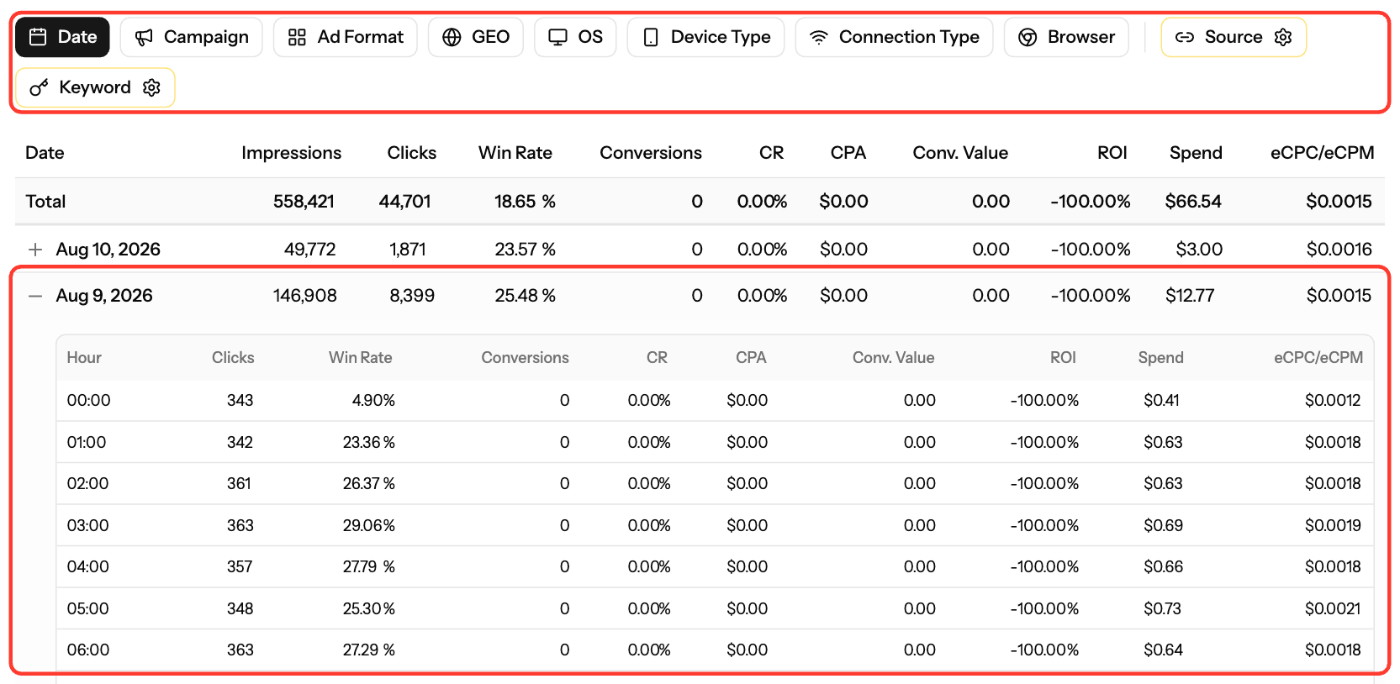Image resolution: width=1400 pixels, height=684 pixels.
Task: Click eCPC value $0.0021
Action: point(1333,608)
